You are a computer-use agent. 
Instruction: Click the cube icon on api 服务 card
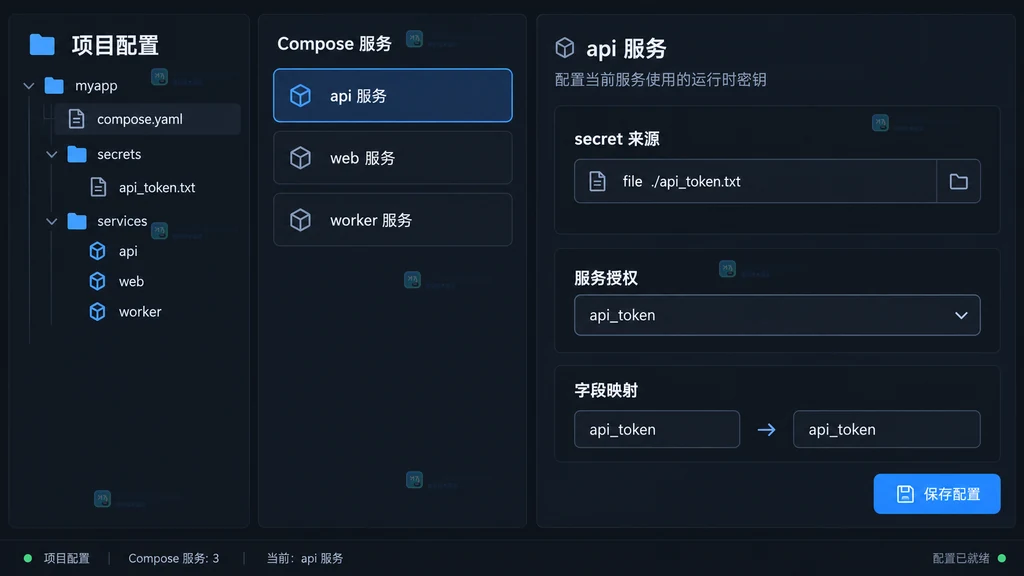click(x=300, y=95)
